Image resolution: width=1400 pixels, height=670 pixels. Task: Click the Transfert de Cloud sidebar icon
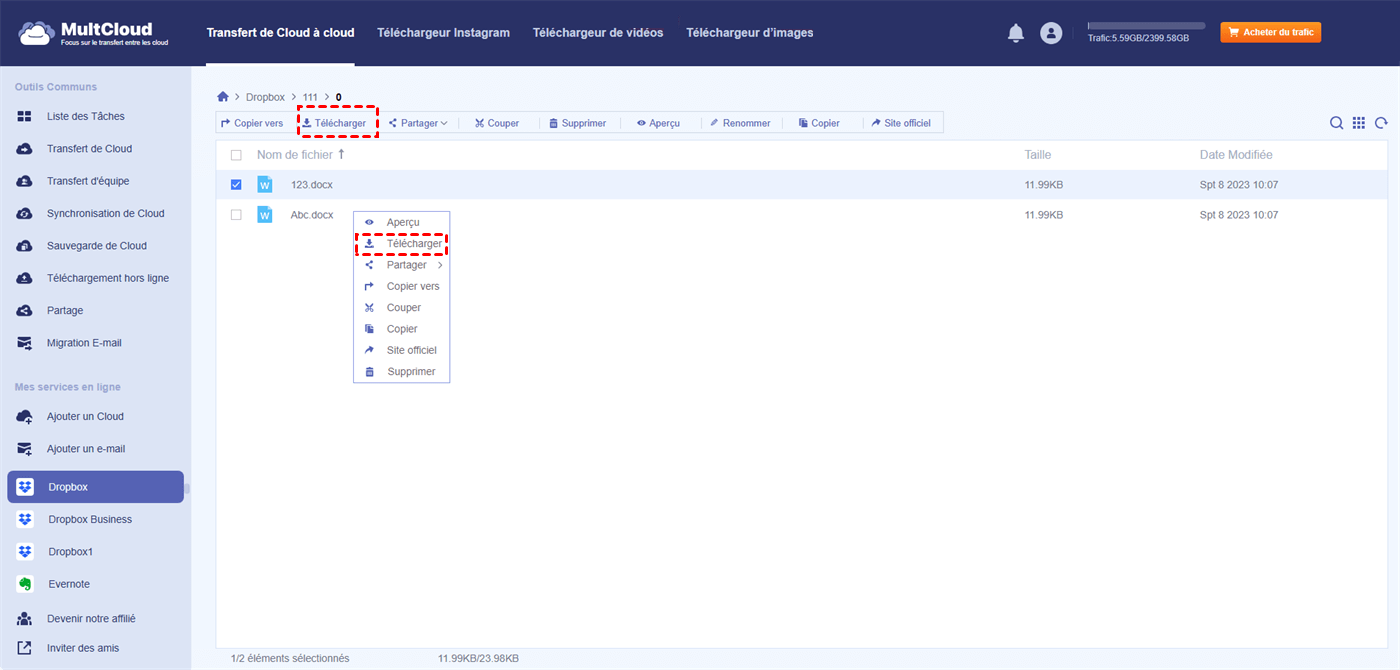pos(25,149)
